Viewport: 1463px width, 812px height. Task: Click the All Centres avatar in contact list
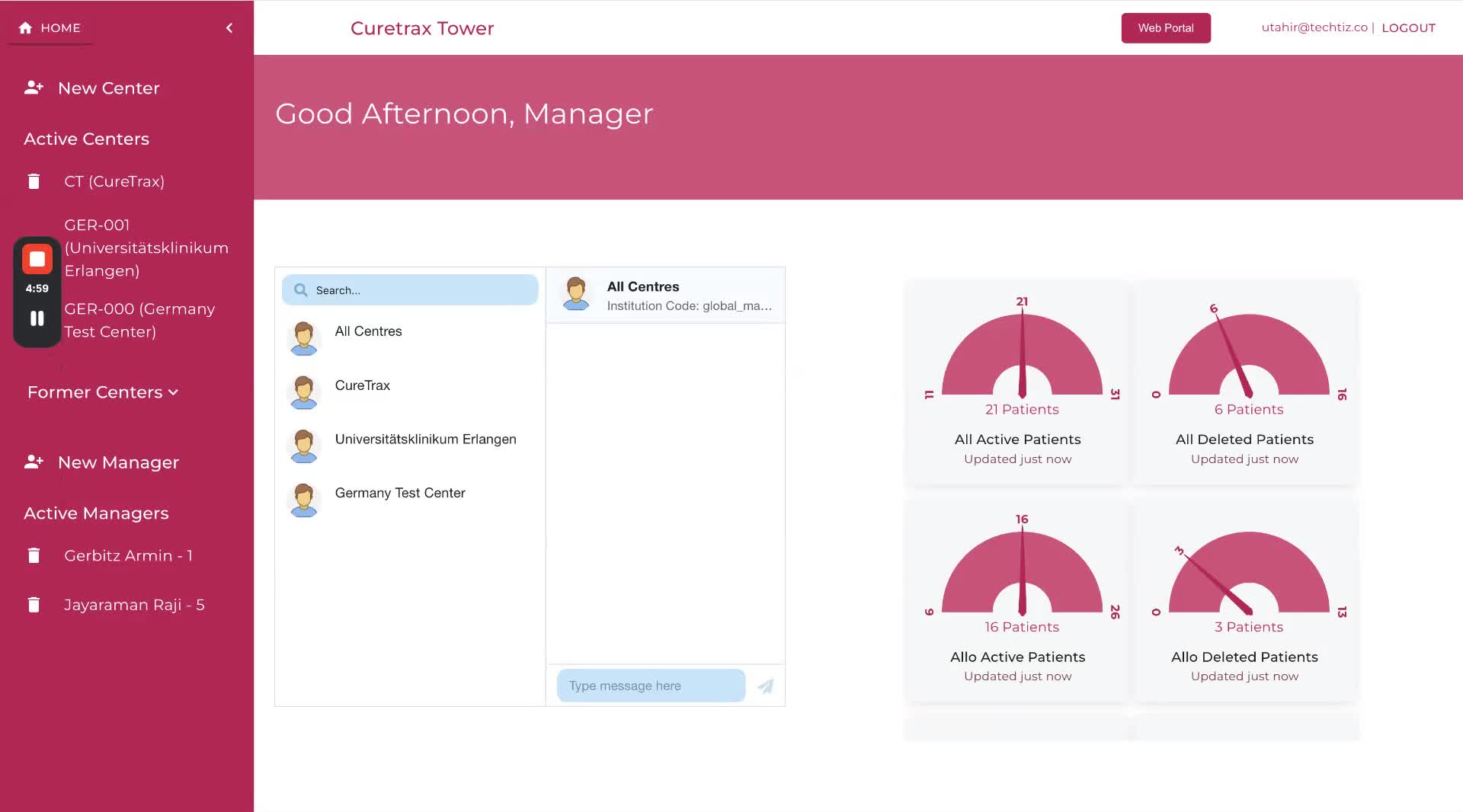click(304, 337)
